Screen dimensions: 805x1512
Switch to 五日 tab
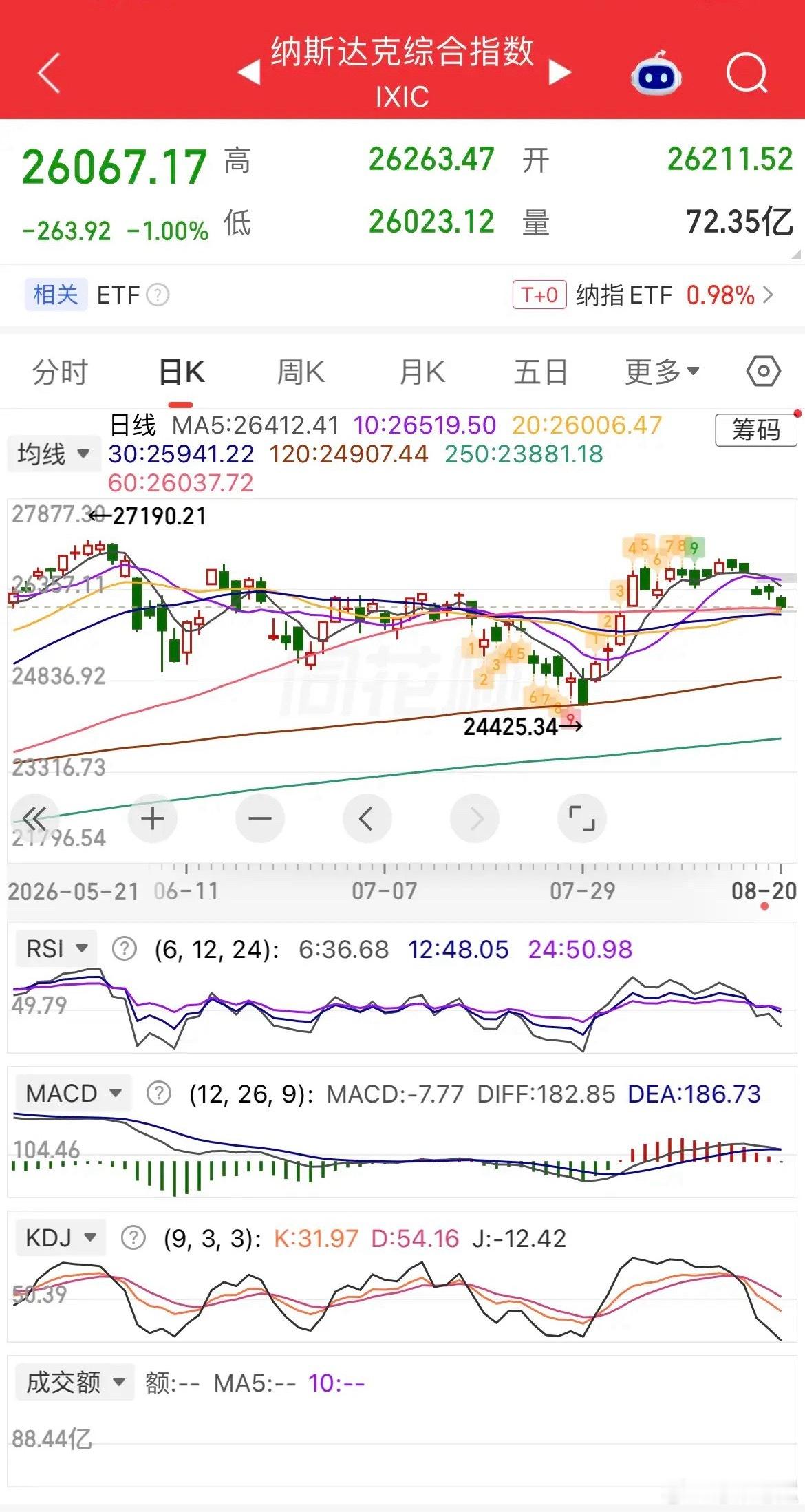(541, 372)
